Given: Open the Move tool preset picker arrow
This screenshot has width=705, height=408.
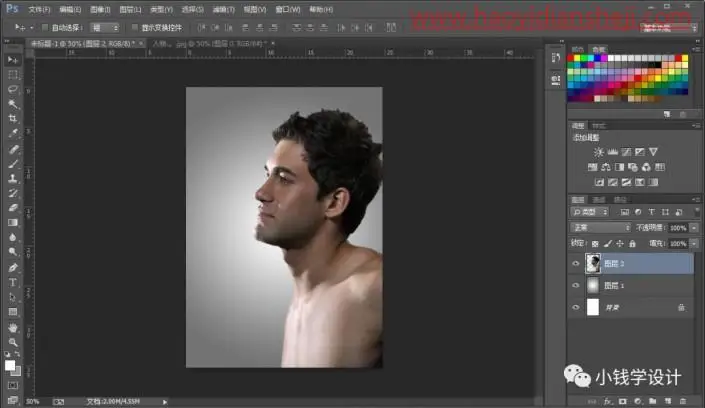Looking at the screenshot, I should coord(31,28).
